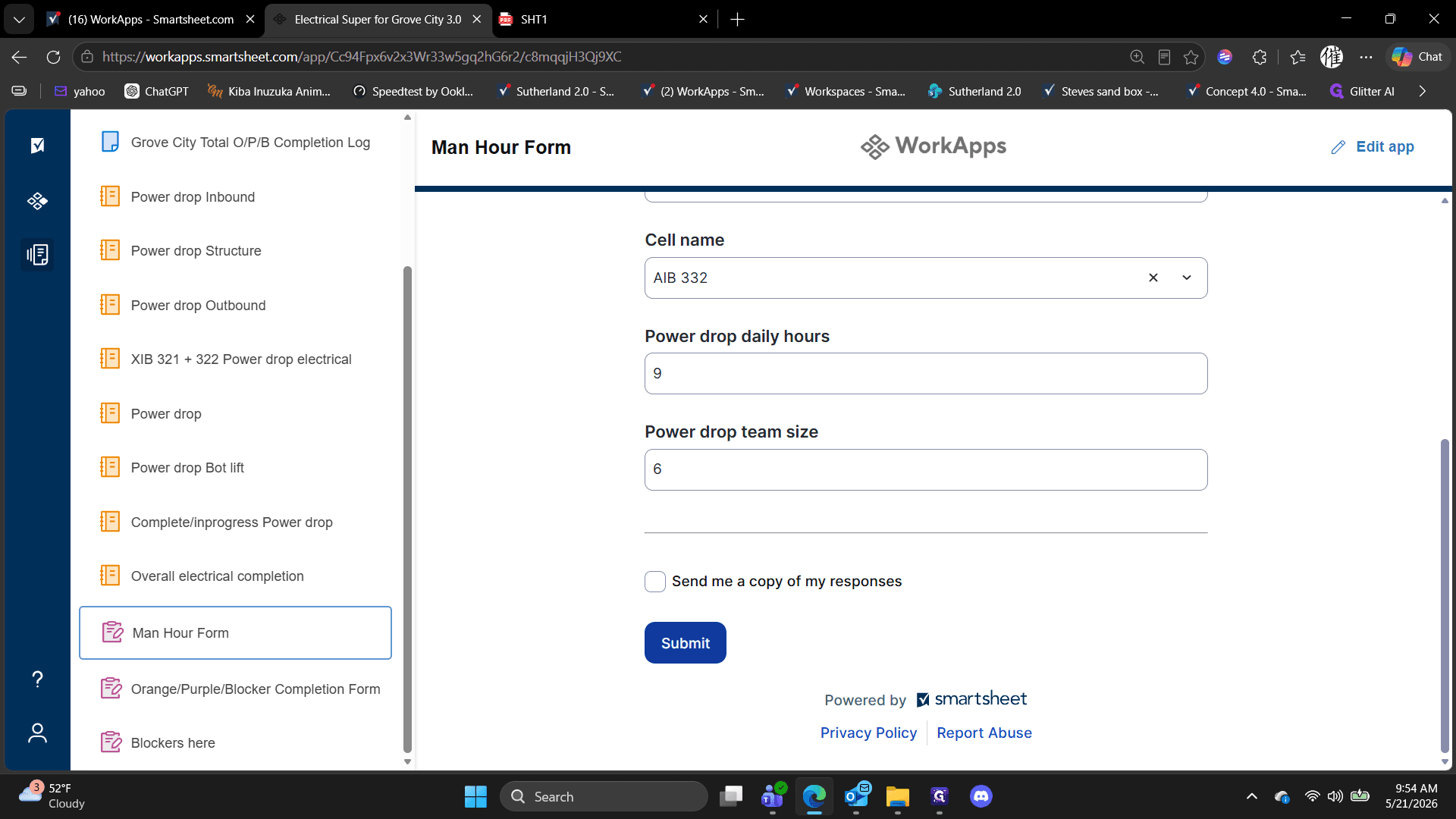Clear the Cell name selection with the X
Viewport: 1456px width, 819px height.
coord(1153,278)
